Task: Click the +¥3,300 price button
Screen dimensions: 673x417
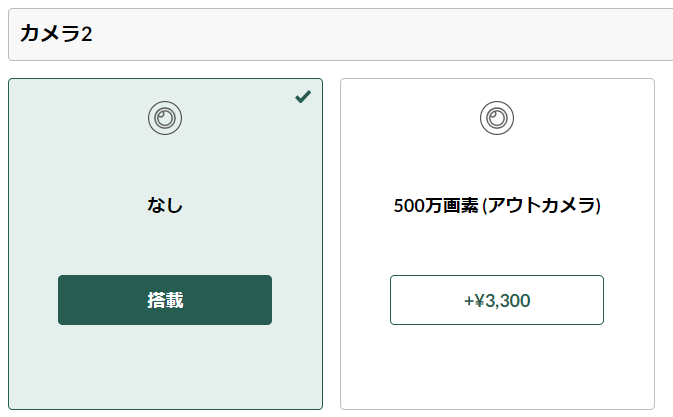Action: click(497, 300)
